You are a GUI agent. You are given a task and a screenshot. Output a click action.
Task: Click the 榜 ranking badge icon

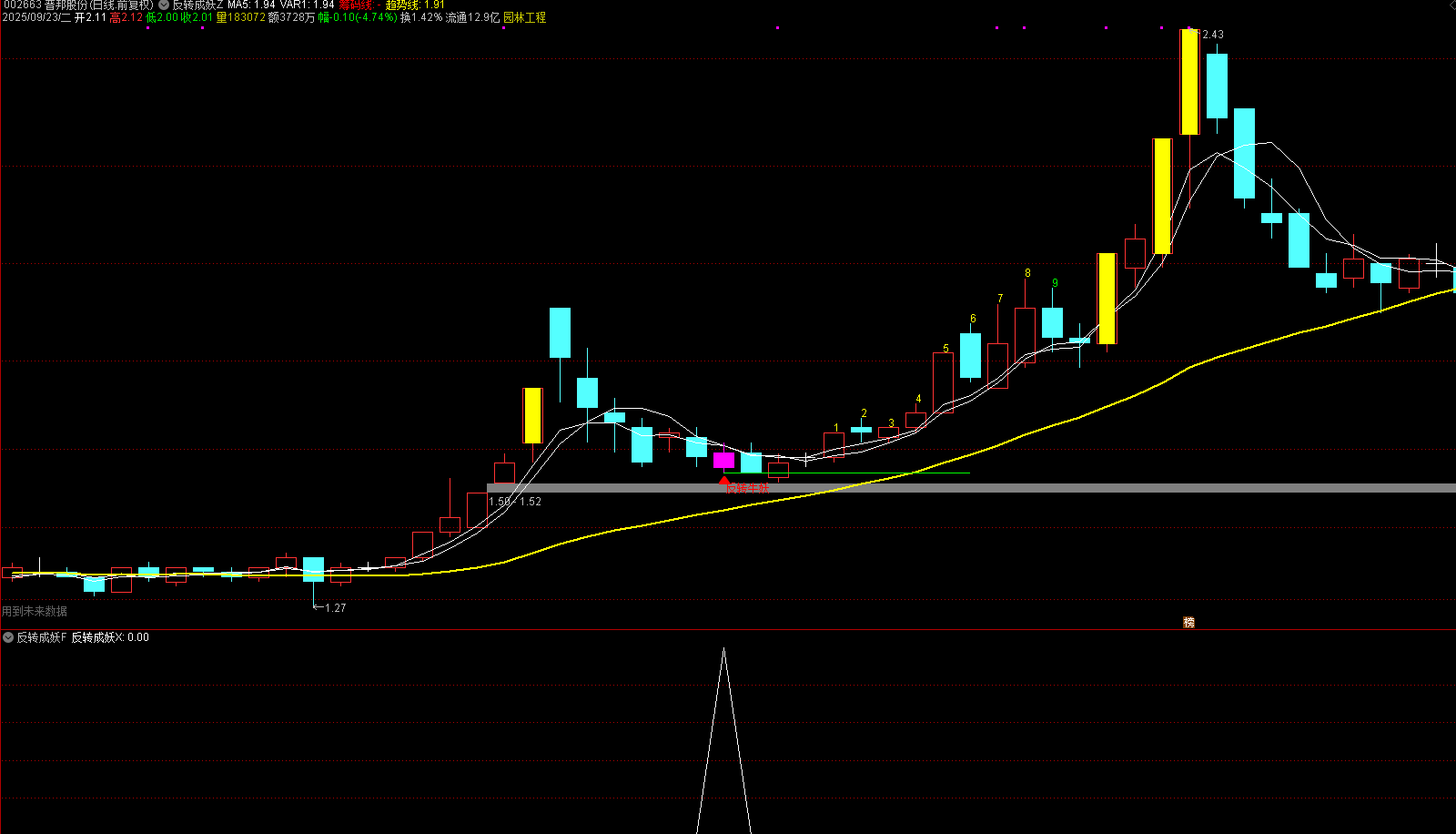click(x=1188, y=623)
